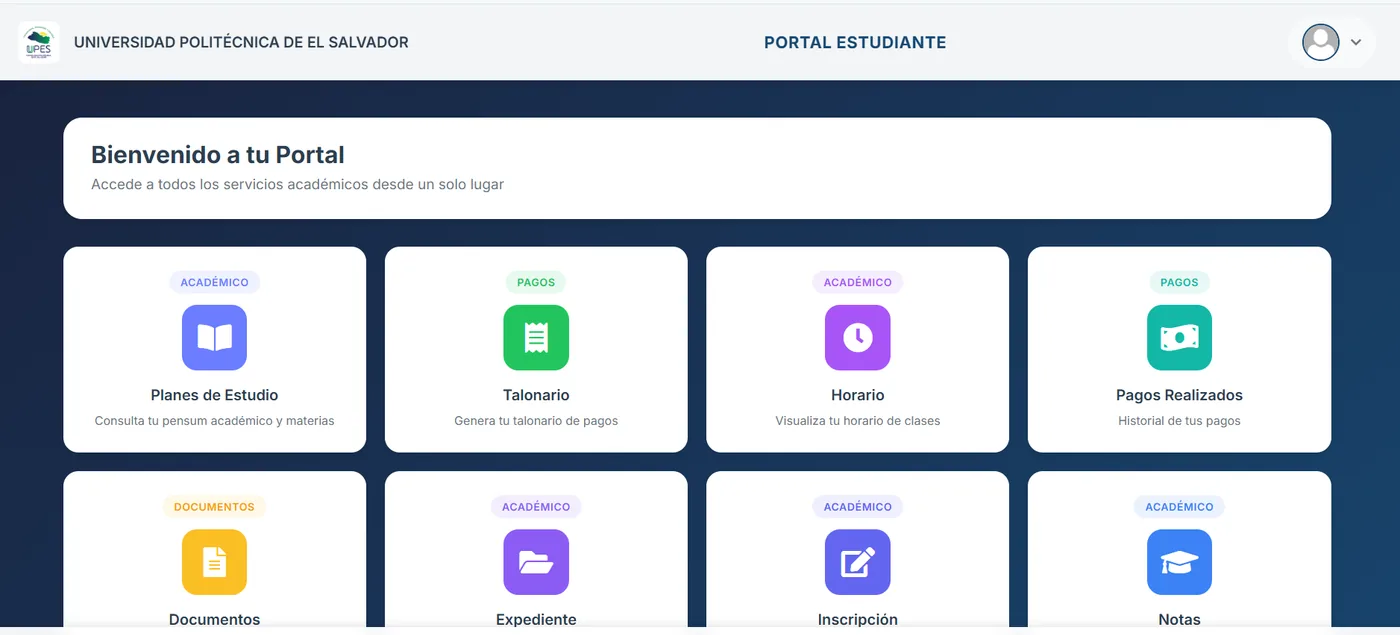Viewport: 1400px width, 635px height.
Task: Click 'Historial de tus pagos' description
Action: click(x=1179, y=421)
